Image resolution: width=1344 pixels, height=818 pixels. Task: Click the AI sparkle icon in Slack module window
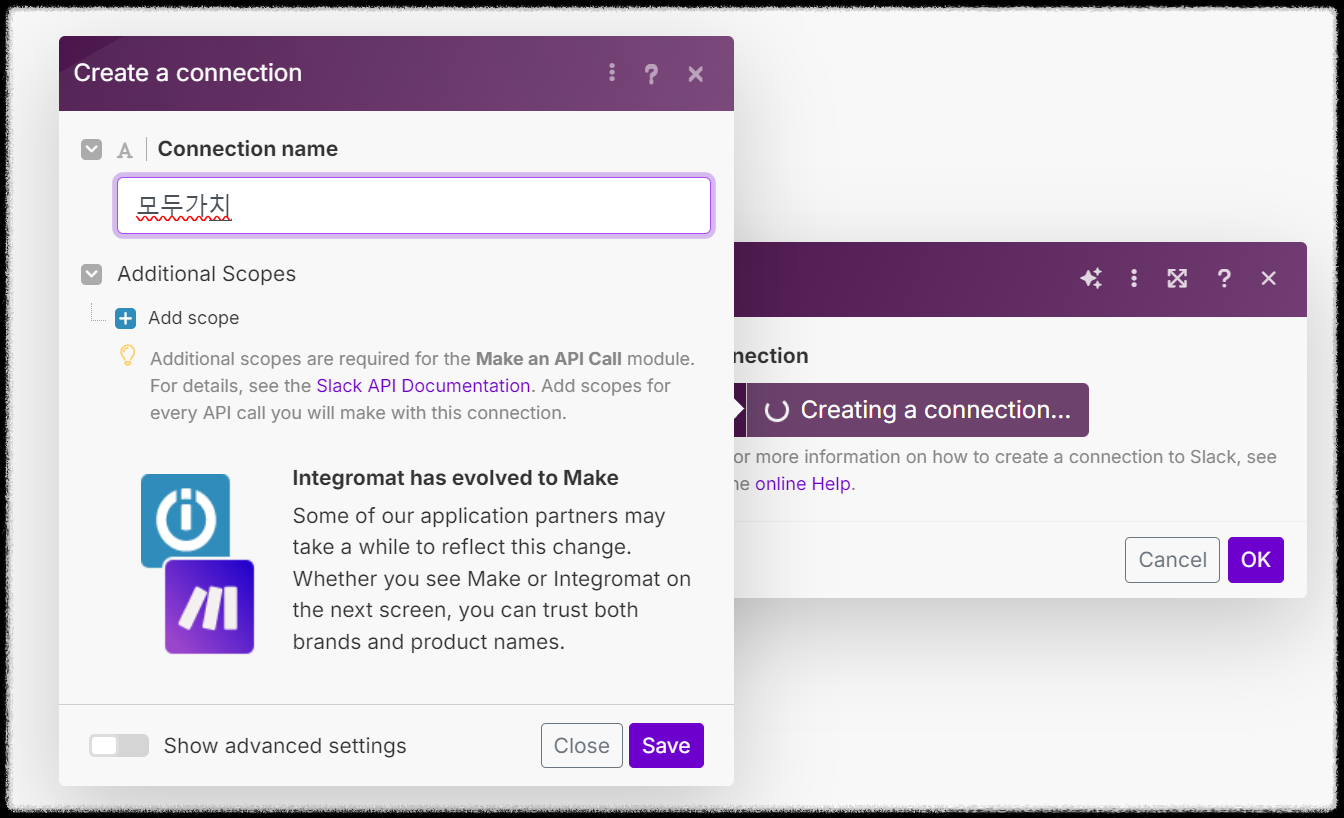click(1091, 279)
